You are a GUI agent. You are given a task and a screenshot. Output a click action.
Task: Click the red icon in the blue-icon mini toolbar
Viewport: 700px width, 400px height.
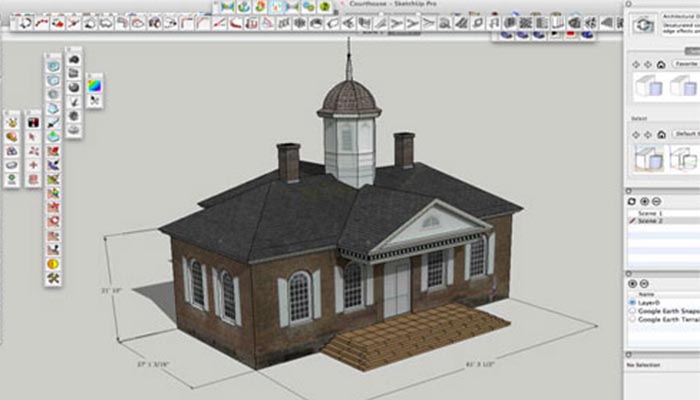pos(571,35)
